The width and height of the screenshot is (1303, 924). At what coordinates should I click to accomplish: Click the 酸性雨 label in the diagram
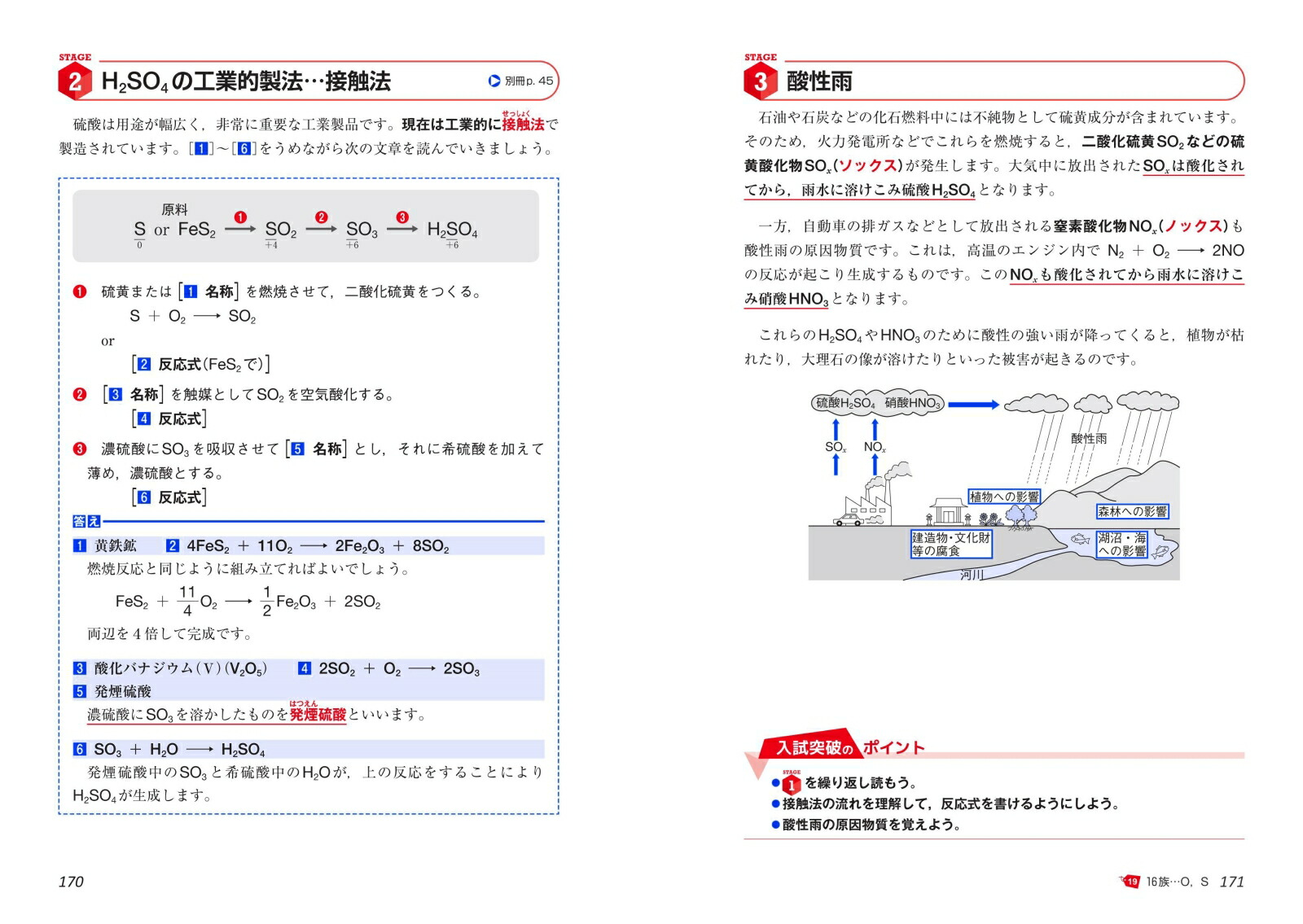[x=1089, y=438]
